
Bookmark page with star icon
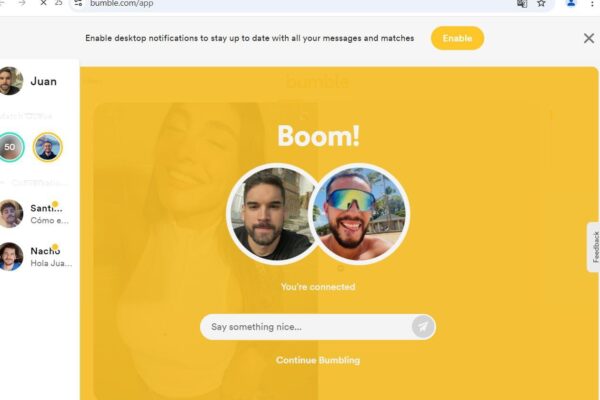coord(541,3)
